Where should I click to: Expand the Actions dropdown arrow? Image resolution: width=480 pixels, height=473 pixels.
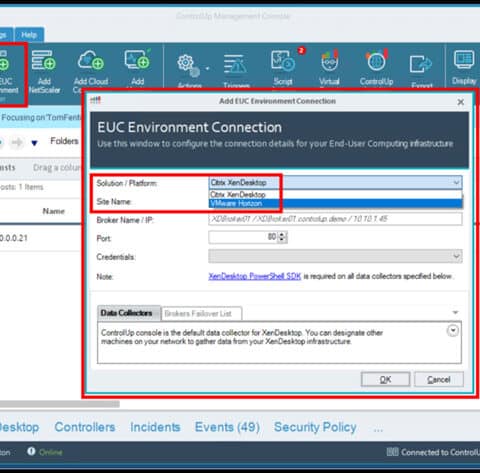click(207, 68)
